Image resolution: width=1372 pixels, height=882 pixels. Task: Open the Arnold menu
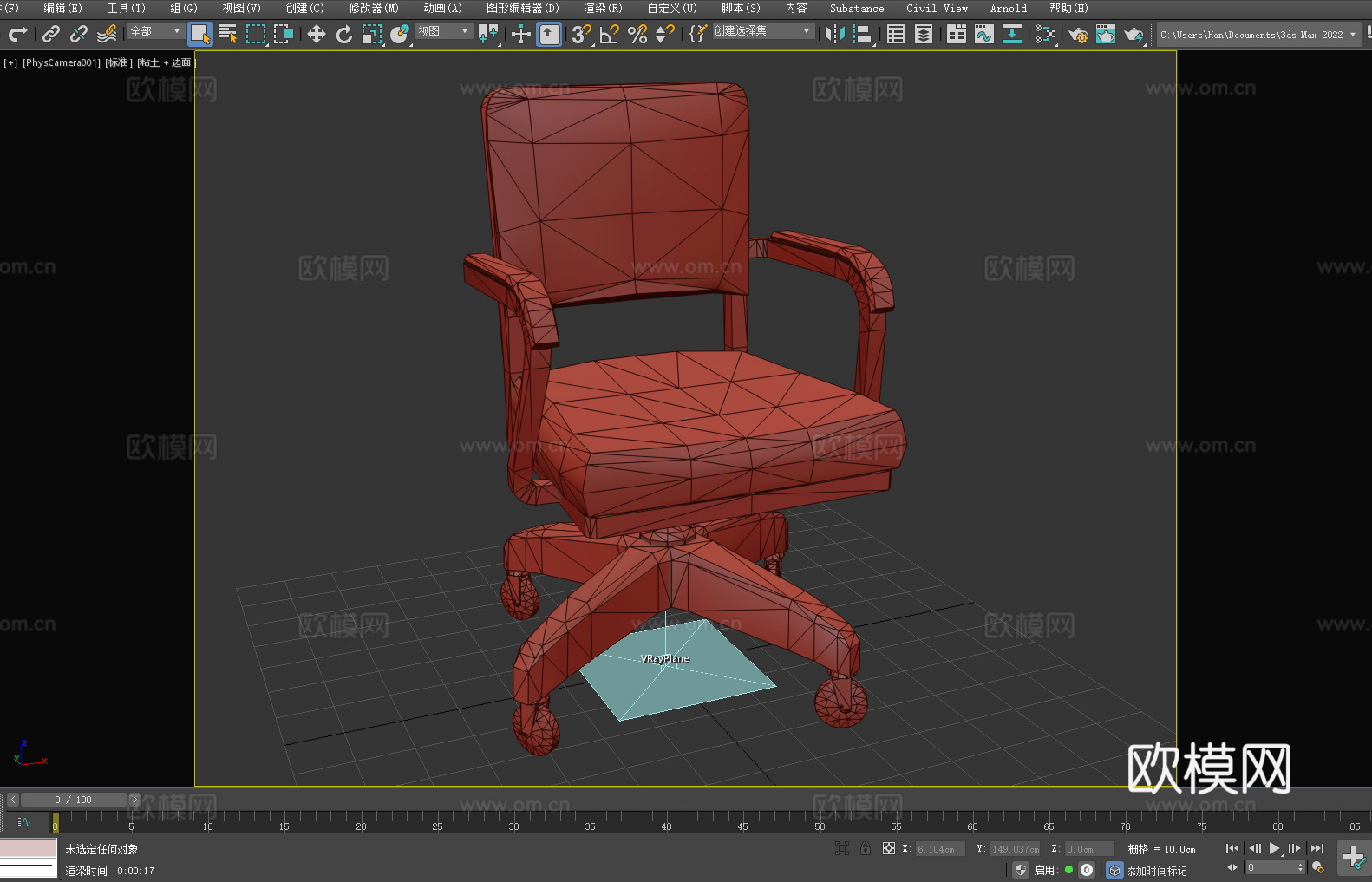point(1008,8)
